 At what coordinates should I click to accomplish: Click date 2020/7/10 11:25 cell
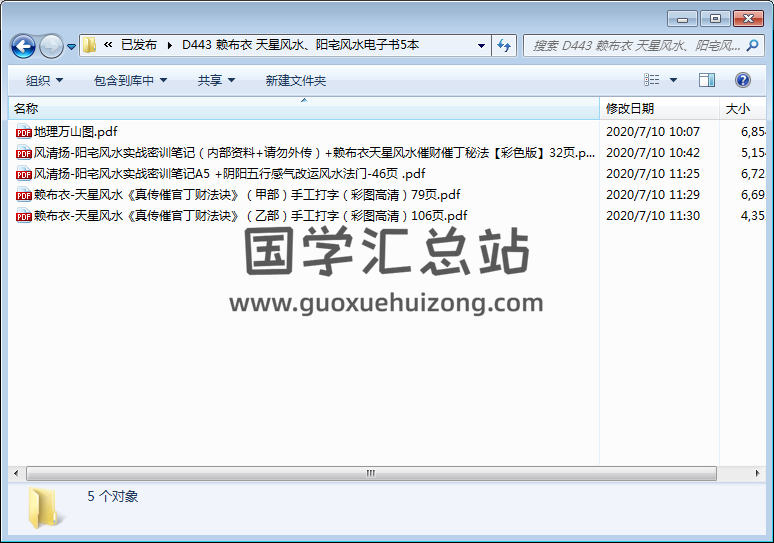pyautogui.click(x=653, y=174)
